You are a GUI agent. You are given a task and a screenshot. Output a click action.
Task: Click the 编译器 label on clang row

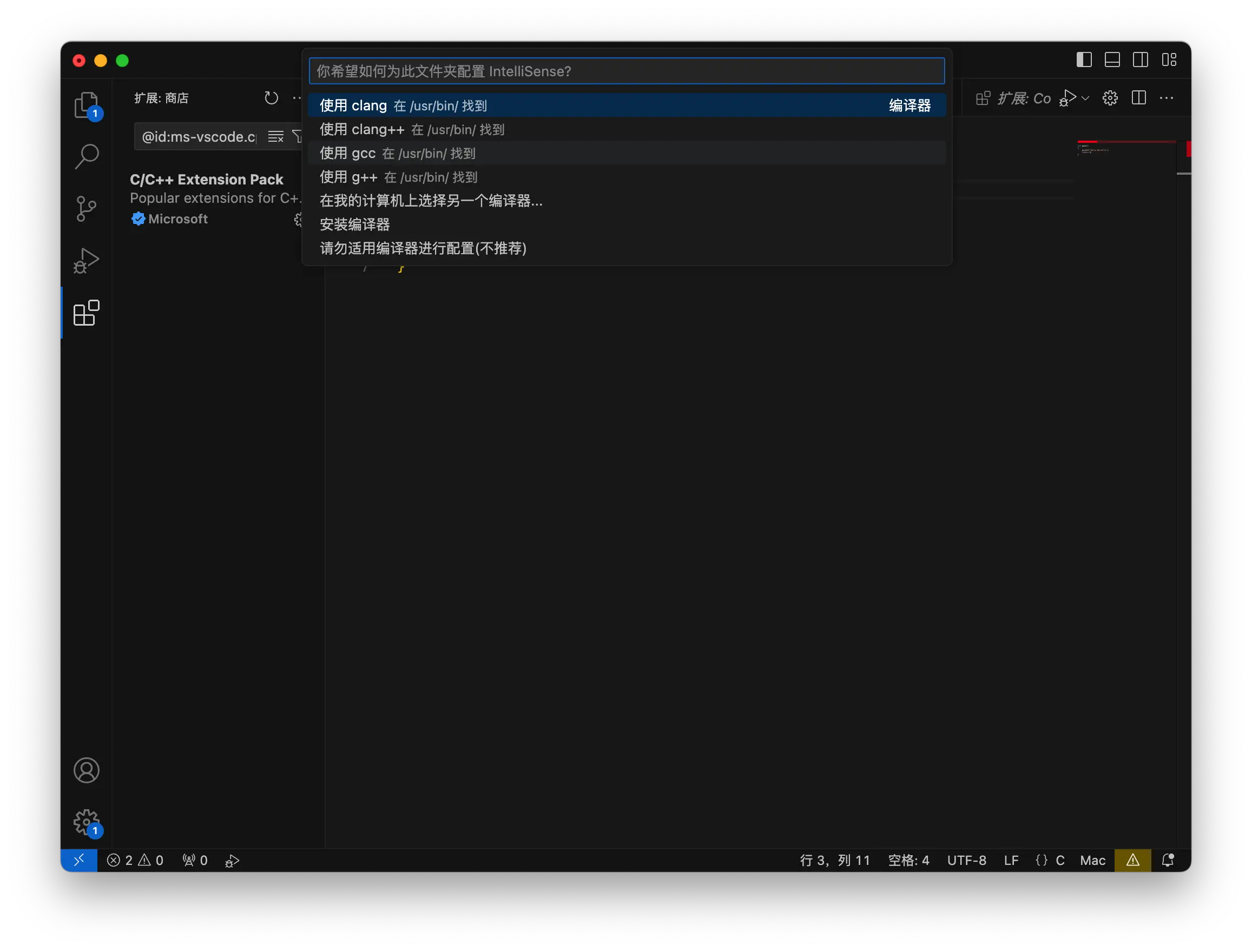[909, 105]
